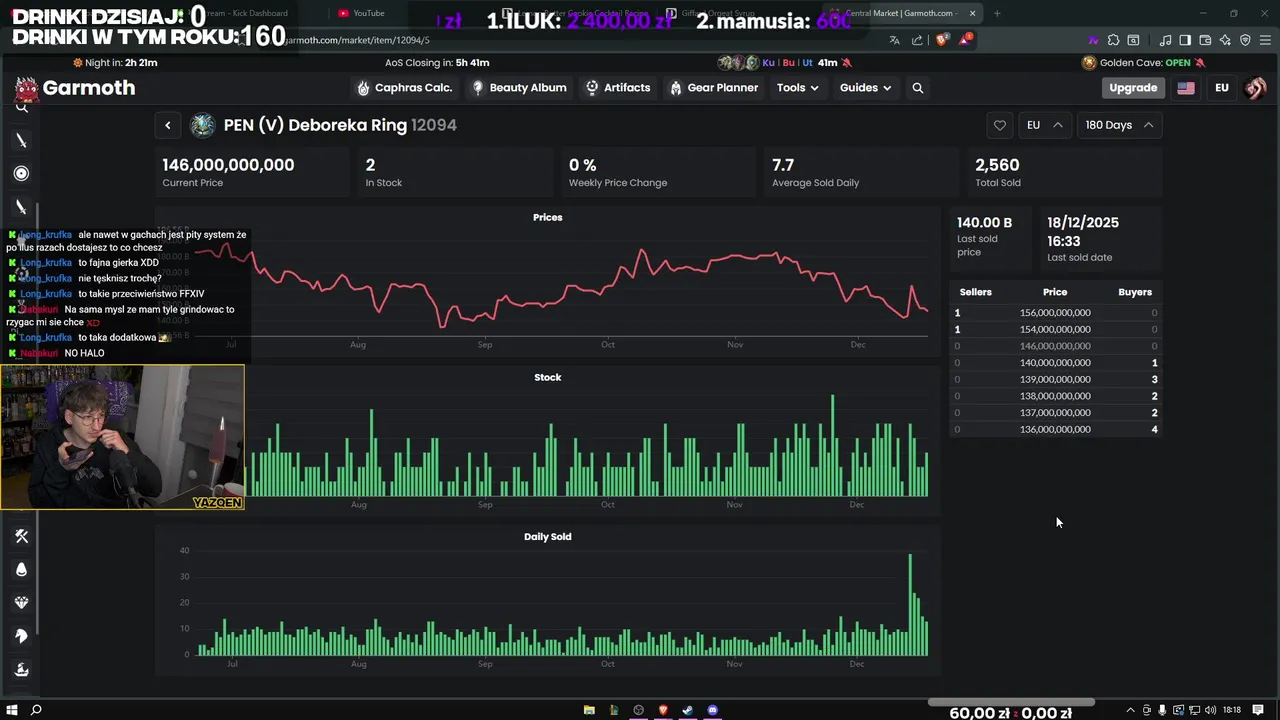Open the Windows notification center icon
This screenshot has height=720, width=1280.
click(1258, 710)
